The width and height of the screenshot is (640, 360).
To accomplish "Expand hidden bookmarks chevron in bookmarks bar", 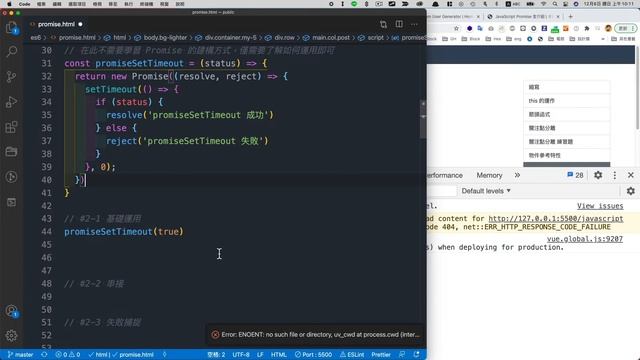I will tap(603, 39).
